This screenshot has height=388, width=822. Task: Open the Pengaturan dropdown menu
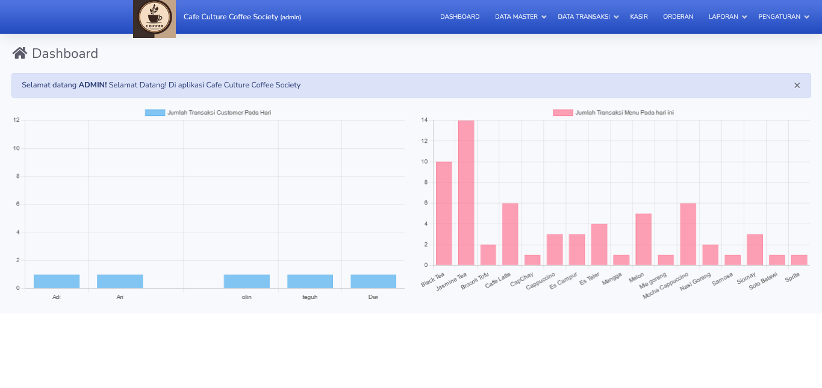783,17
